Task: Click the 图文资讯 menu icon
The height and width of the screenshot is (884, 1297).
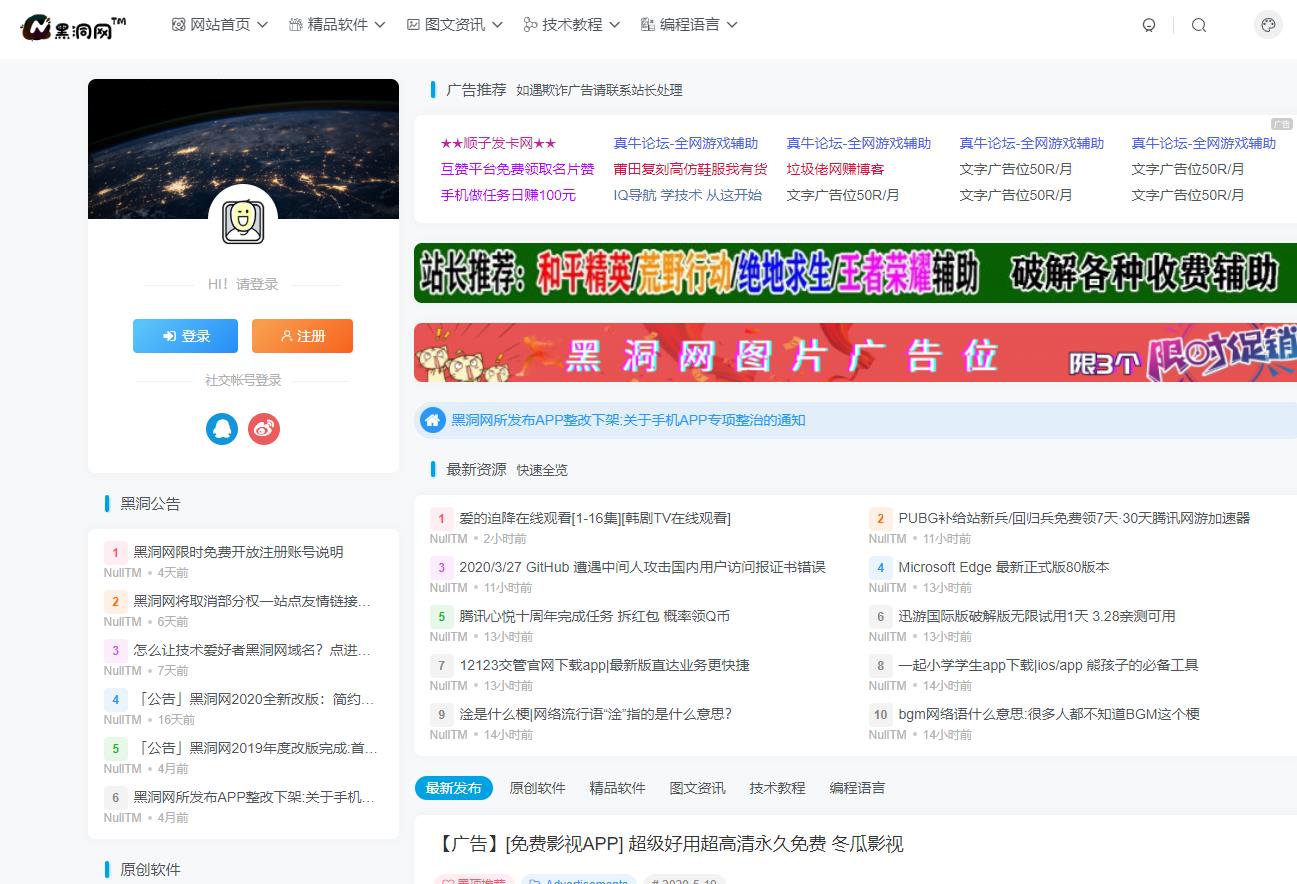Action: (413, 25)
